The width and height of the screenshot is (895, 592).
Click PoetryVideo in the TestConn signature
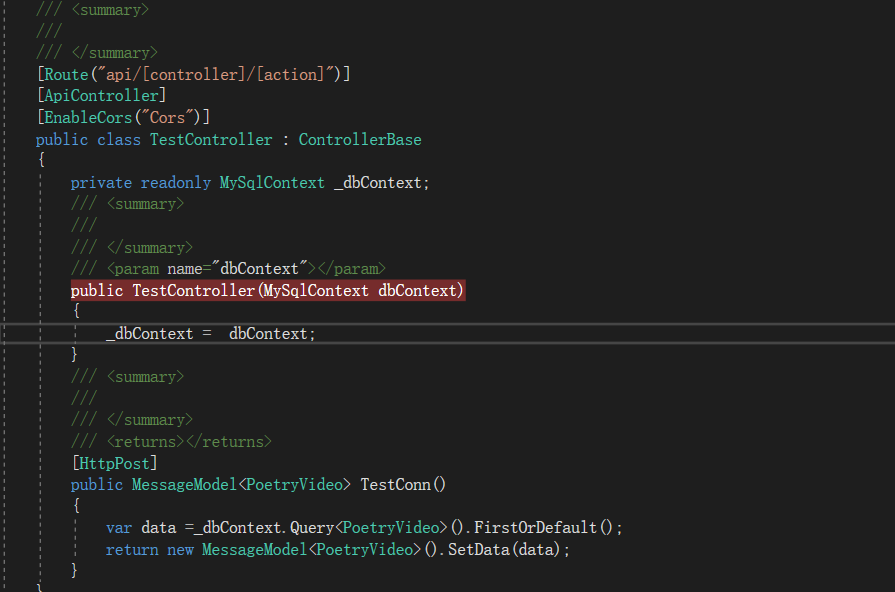[x=295, y=485]
